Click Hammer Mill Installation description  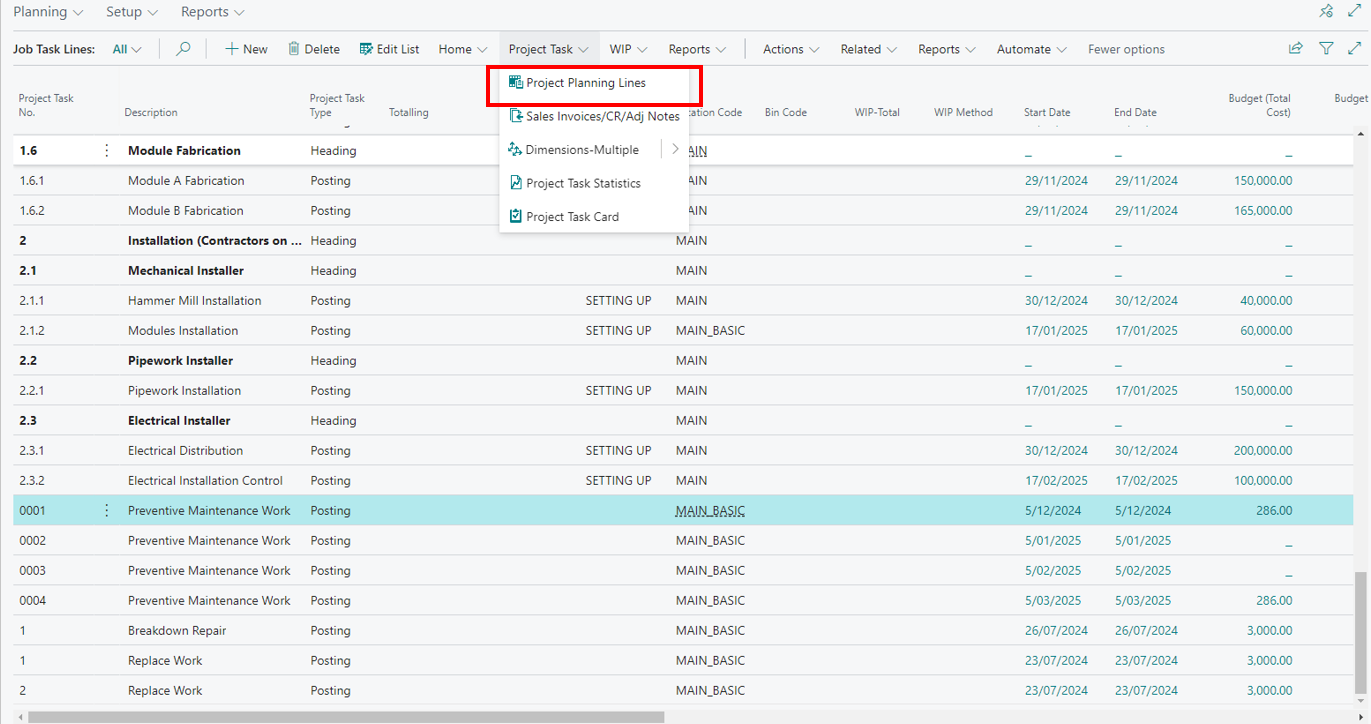[x=194, y=301]
